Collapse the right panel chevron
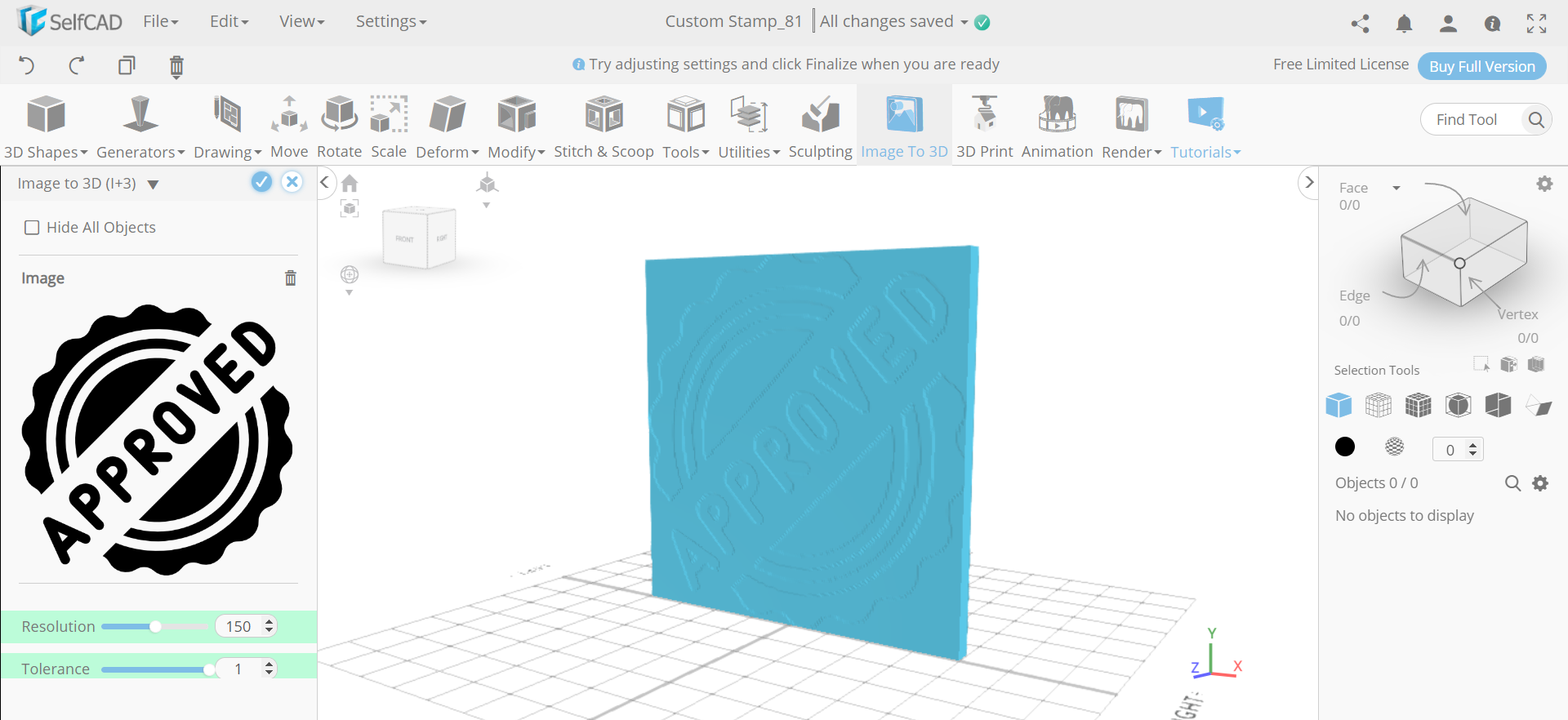 (x=1309, y=182)
